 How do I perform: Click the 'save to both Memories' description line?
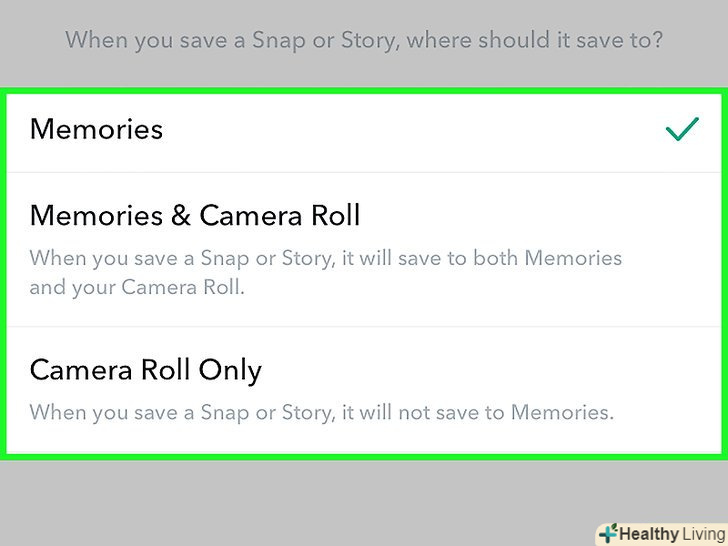(325, 258)
